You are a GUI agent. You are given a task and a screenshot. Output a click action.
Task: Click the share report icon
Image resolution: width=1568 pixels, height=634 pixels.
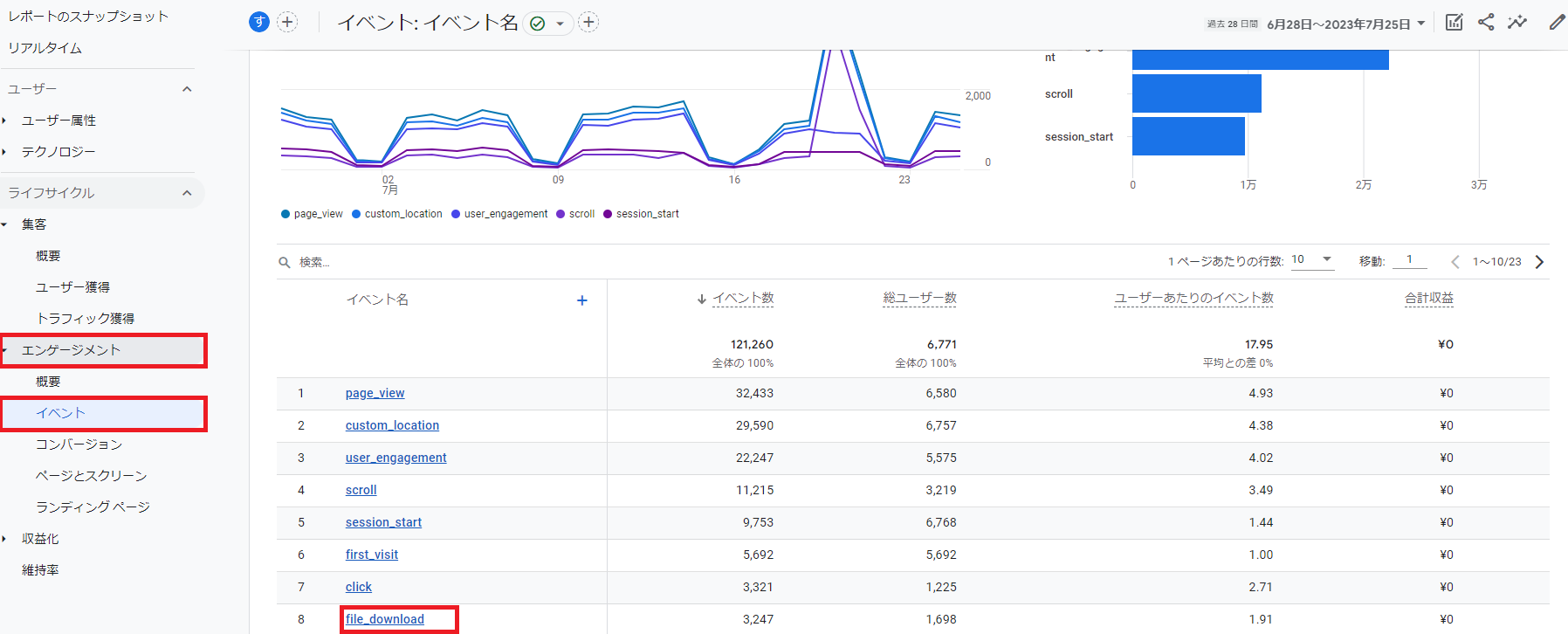coord(1486,23)
